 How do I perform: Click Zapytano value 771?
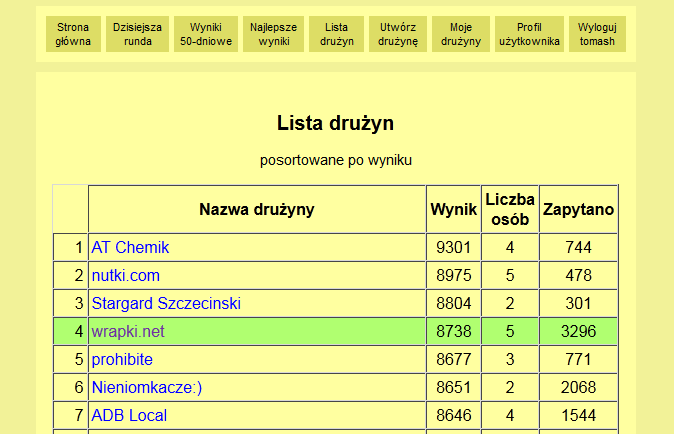[x=578, y=359]
